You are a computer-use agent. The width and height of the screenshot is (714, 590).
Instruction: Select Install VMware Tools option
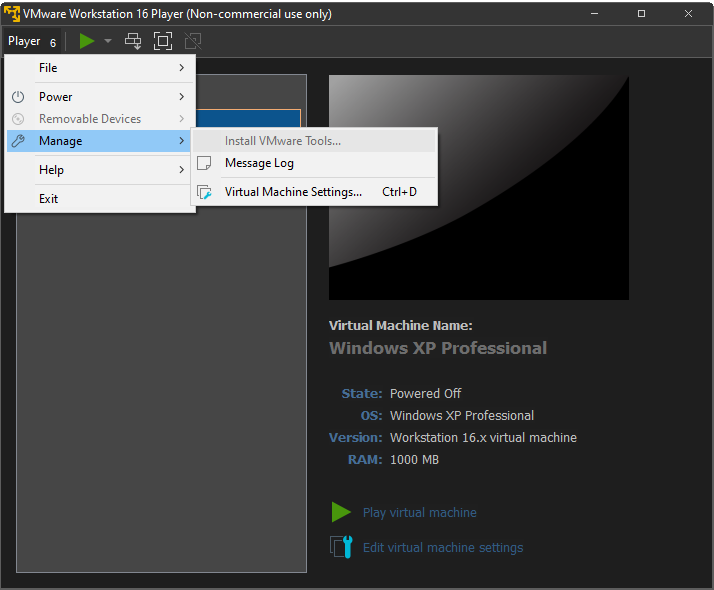[x=314, y=141]
